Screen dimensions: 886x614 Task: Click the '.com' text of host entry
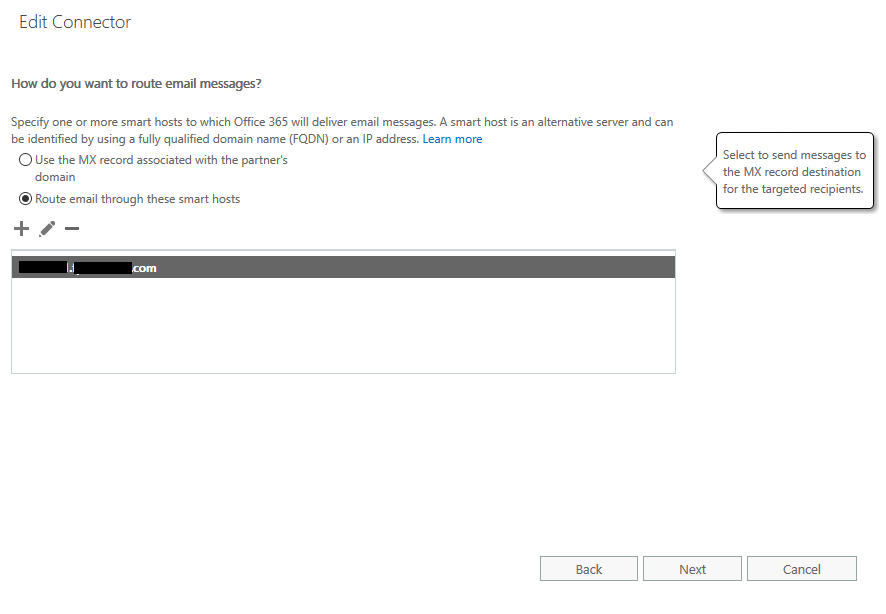(144, 268)
